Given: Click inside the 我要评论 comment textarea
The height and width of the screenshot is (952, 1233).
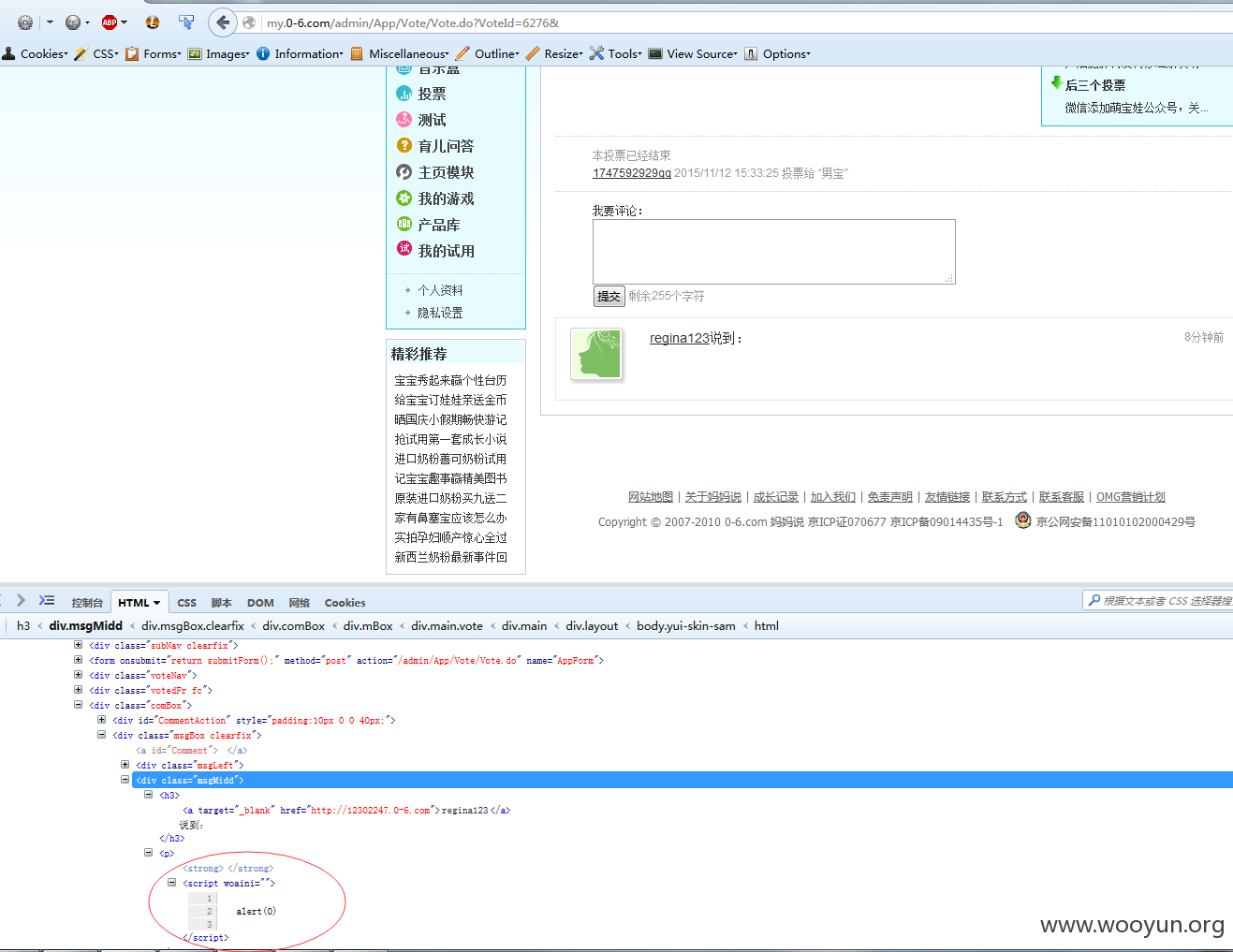Looking at the screenshot, I should click(x=773, y=252).
